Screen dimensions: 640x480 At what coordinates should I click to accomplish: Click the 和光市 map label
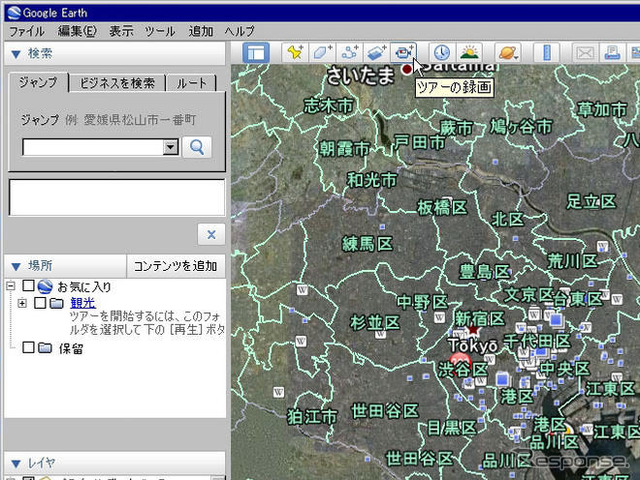(372, 180)
